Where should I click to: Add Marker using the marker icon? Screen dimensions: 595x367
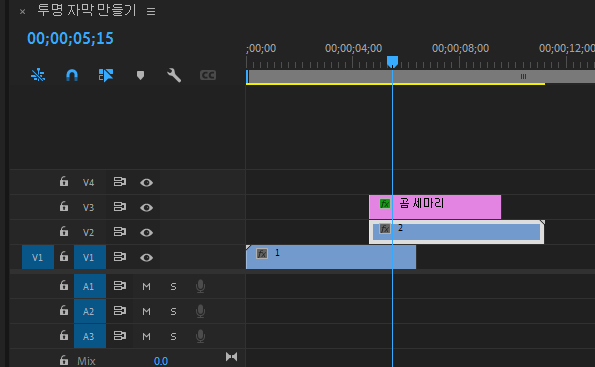[x=140, y=75]
